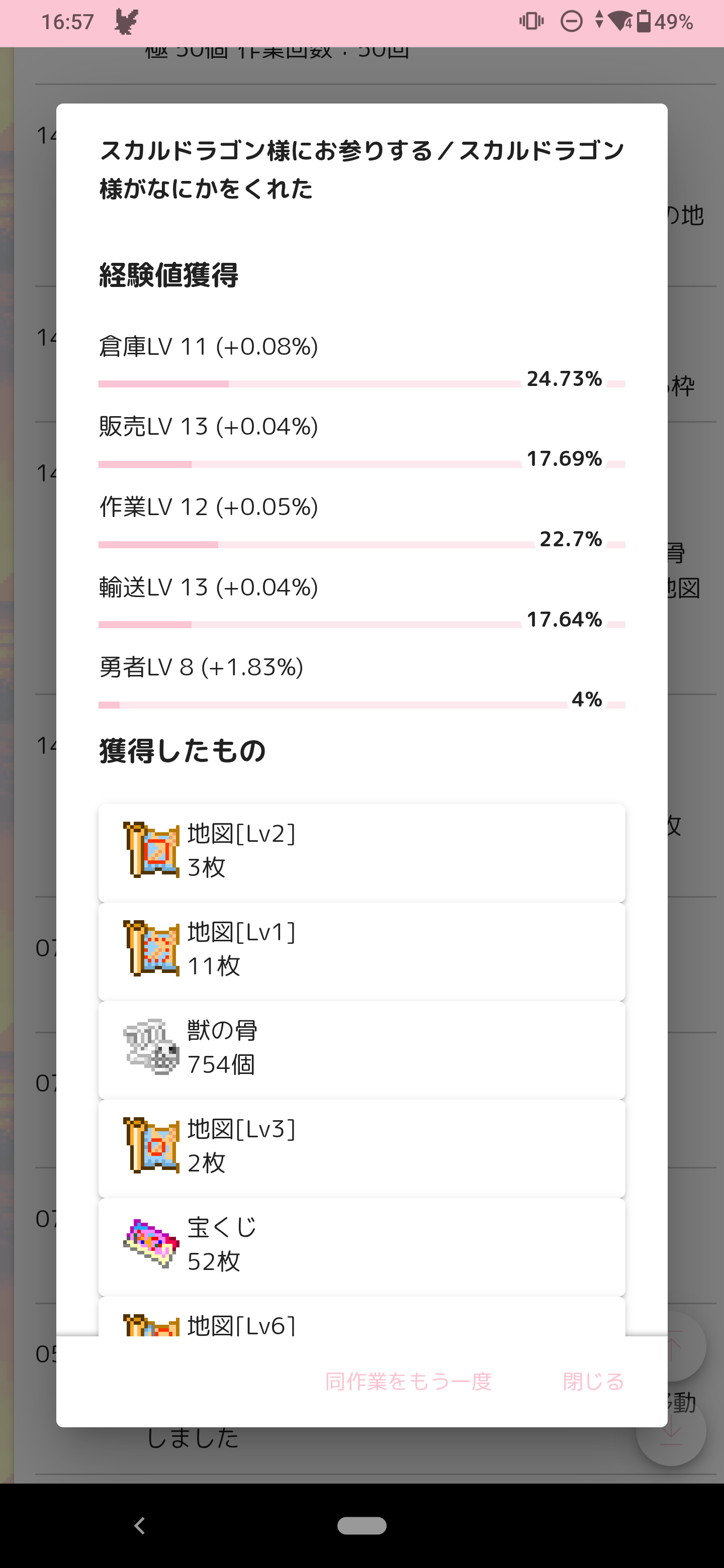Tap the 勇者LV 8 progress bar
724x1568 pixels.
[x=332, y=705]
